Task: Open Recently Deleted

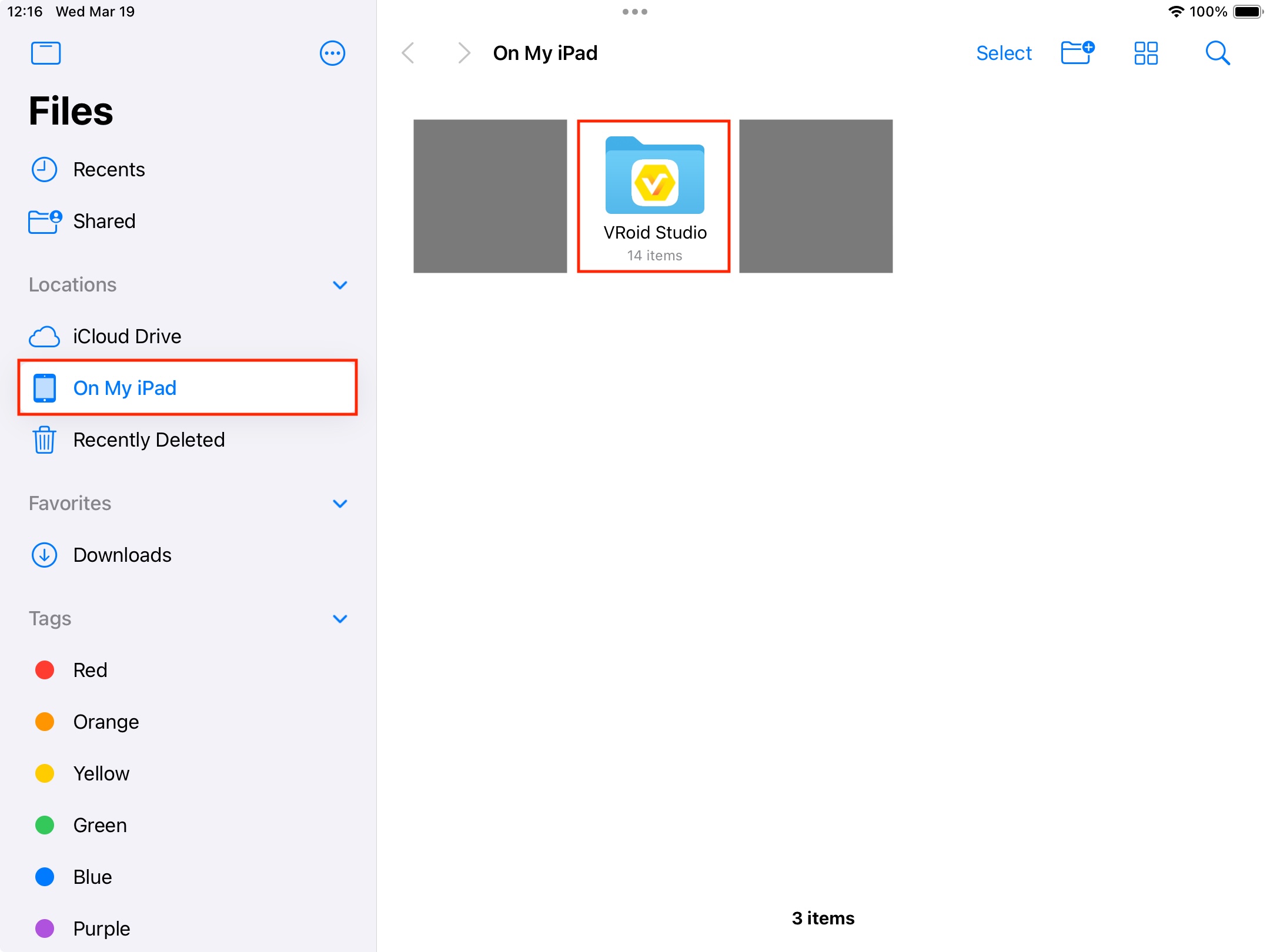Action: (x=188, y=440)
